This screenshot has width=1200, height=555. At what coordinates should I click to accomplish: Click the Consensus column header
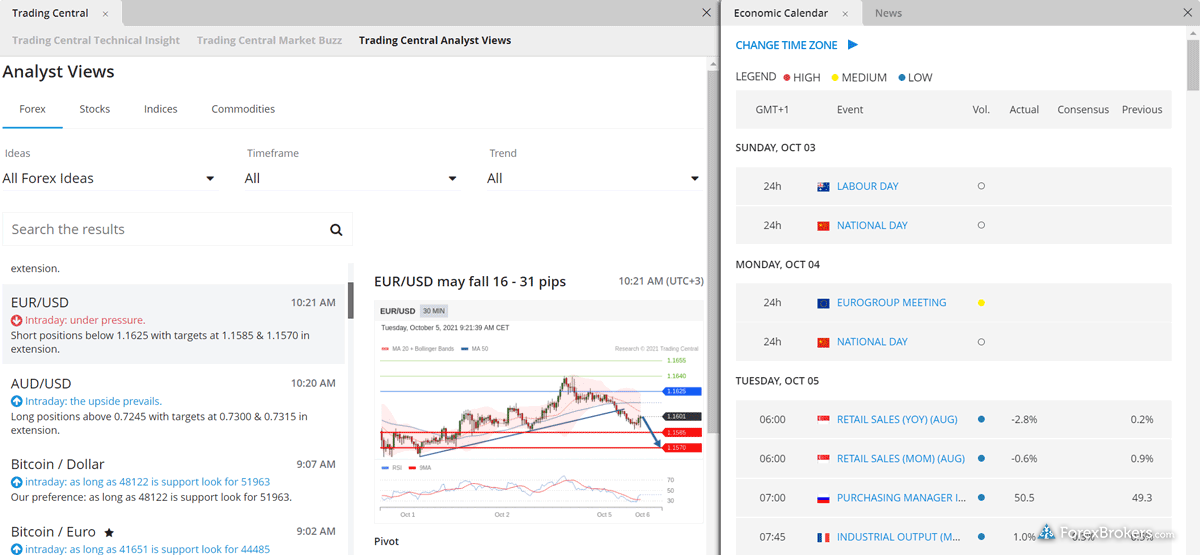tap(1083, 110)
